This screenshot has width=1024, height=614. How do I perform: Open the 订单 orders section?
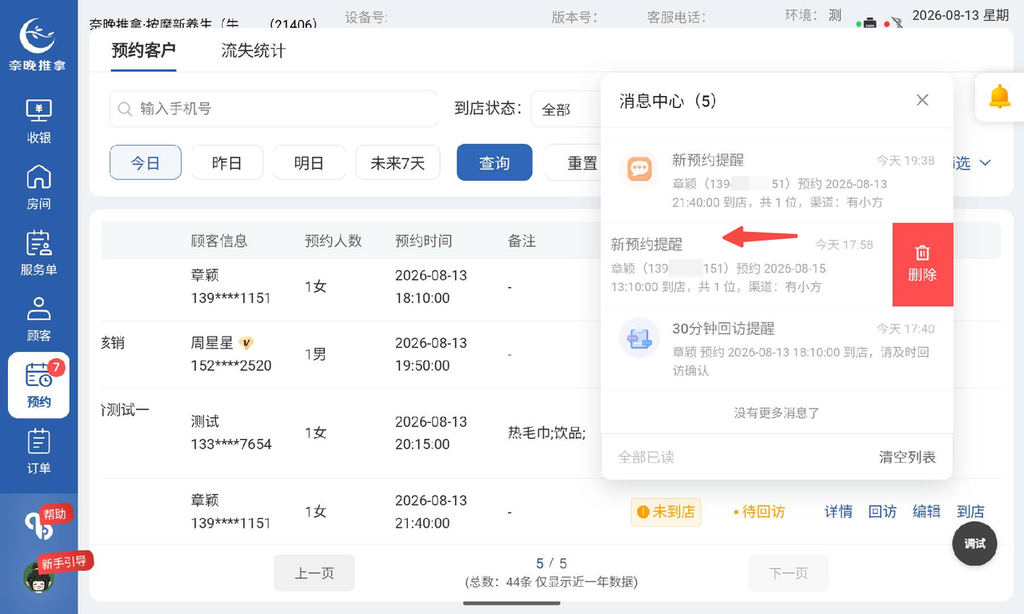point(39,451)
